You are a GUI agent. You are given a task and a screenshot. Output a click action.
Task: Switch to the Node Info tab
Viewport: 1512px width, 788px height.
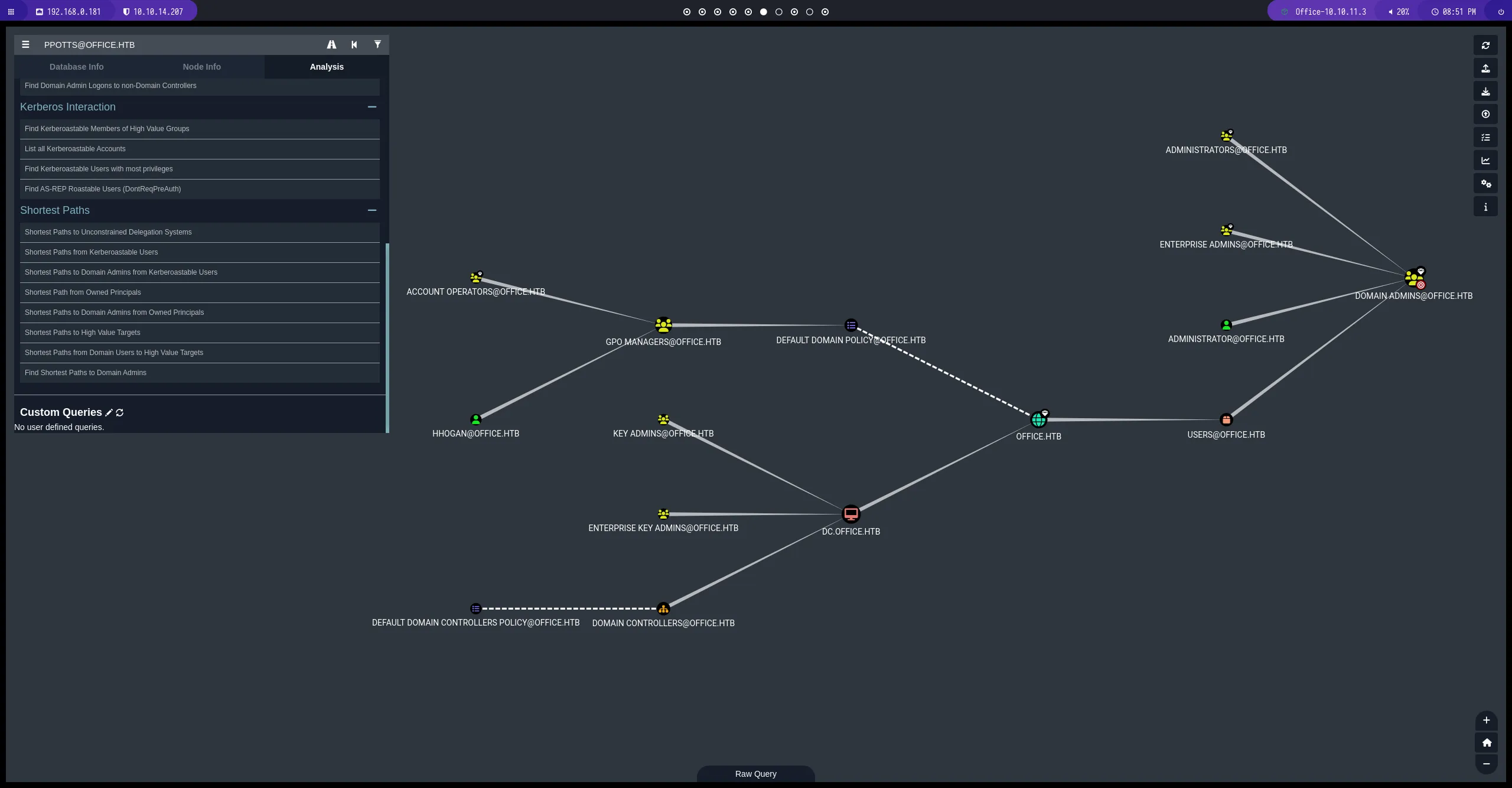click(x=201, y=67)
